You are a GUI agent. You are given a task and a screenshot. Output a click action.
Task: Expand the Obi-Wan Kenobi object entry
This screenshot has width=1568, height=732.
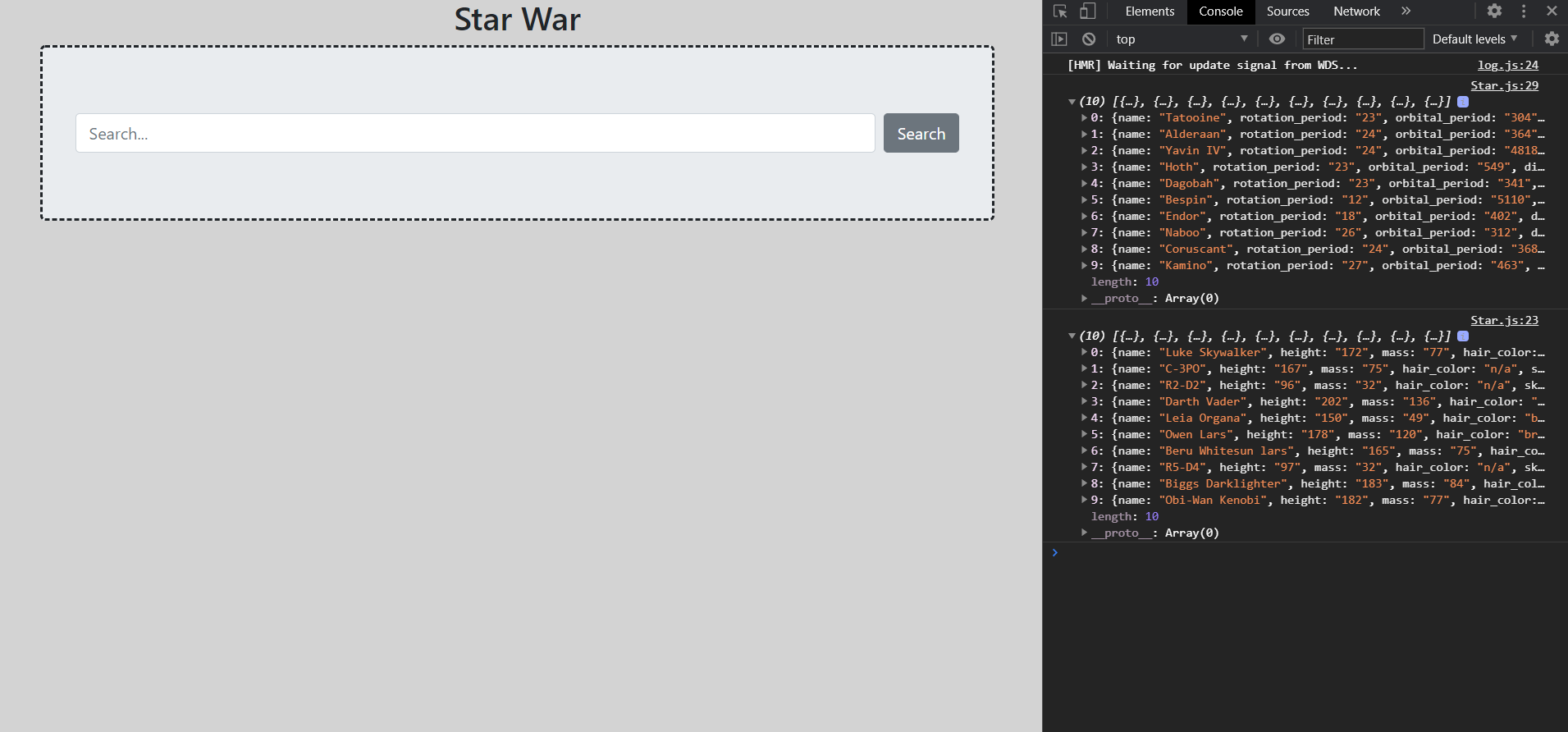[1084, 501]
